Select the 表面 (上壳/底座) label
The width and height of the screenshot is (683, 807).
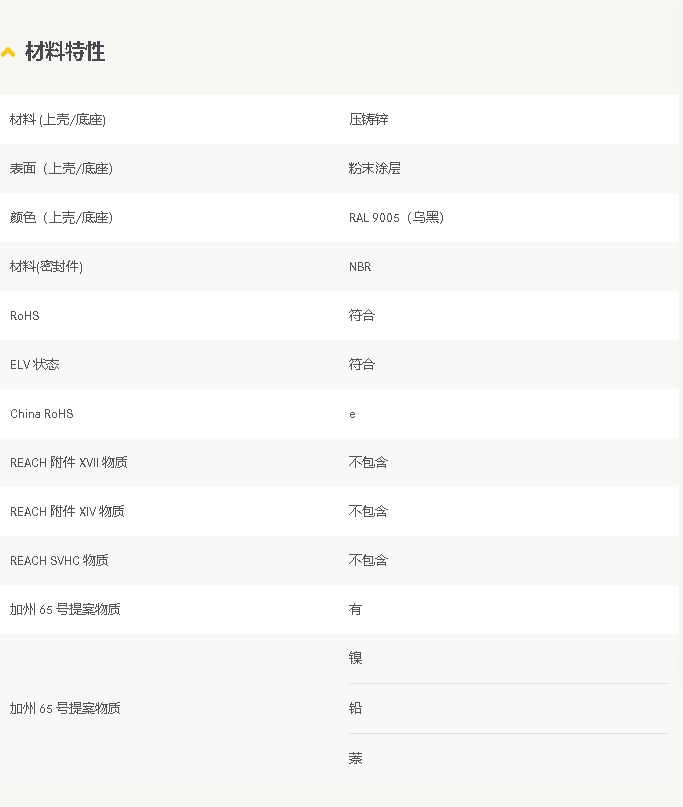(x=61, y=168)
